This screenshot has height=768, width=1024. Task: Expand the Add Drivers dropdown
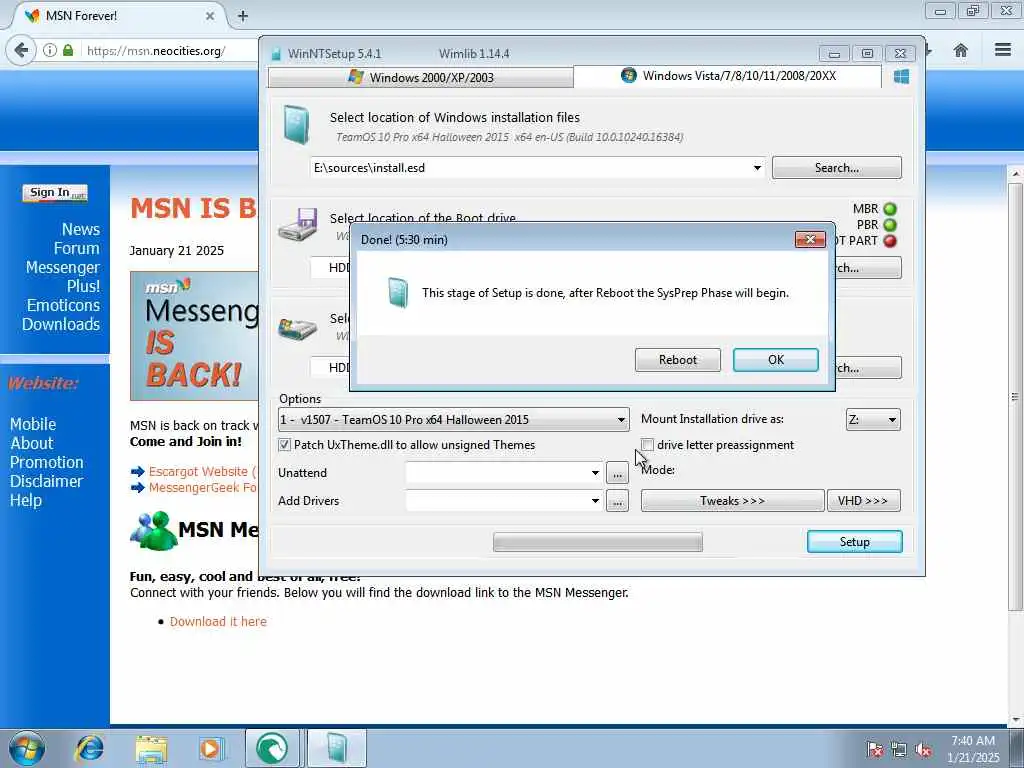tap(595, 501)
